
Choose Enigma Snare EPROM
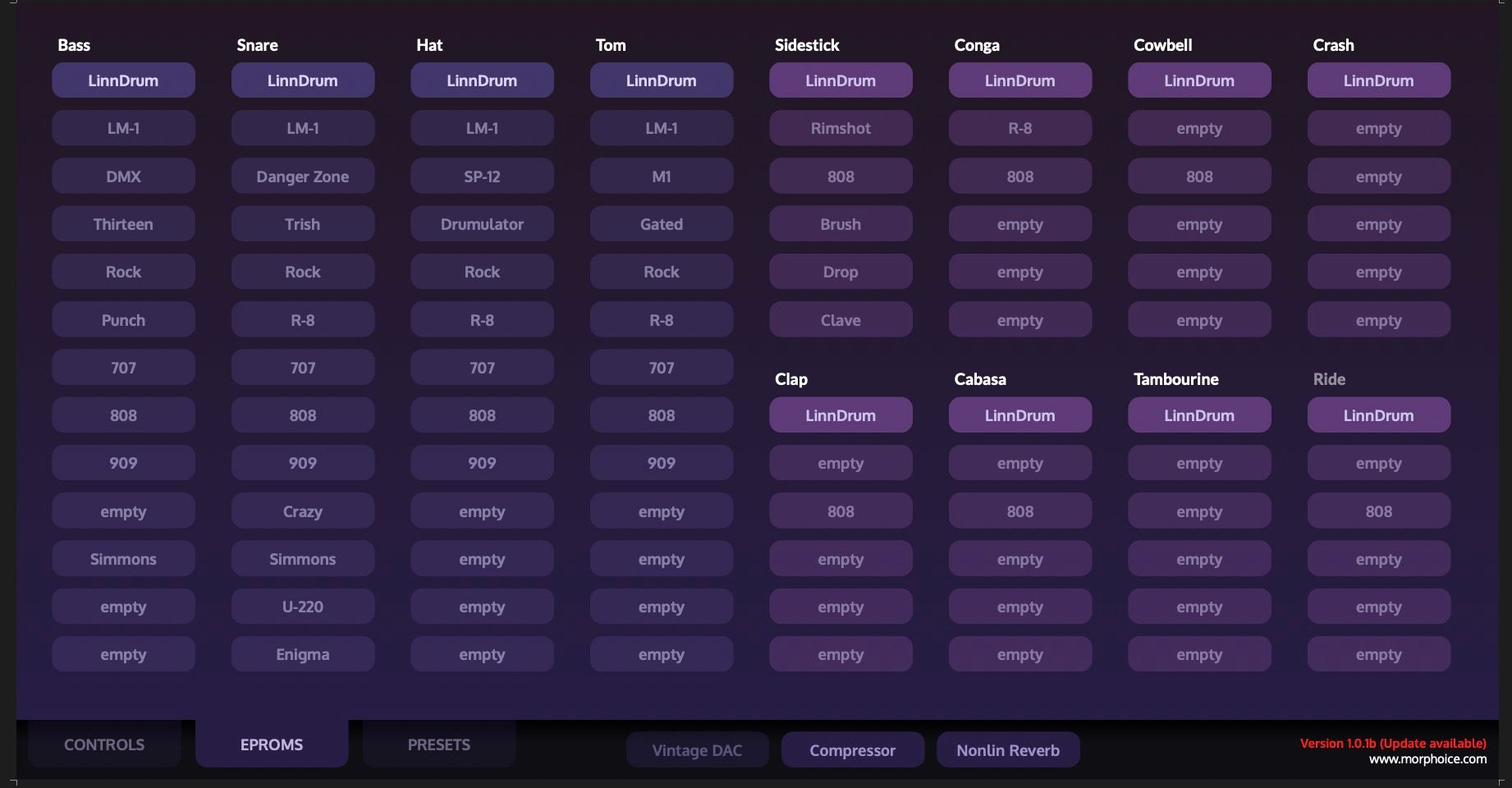point(303,654)
